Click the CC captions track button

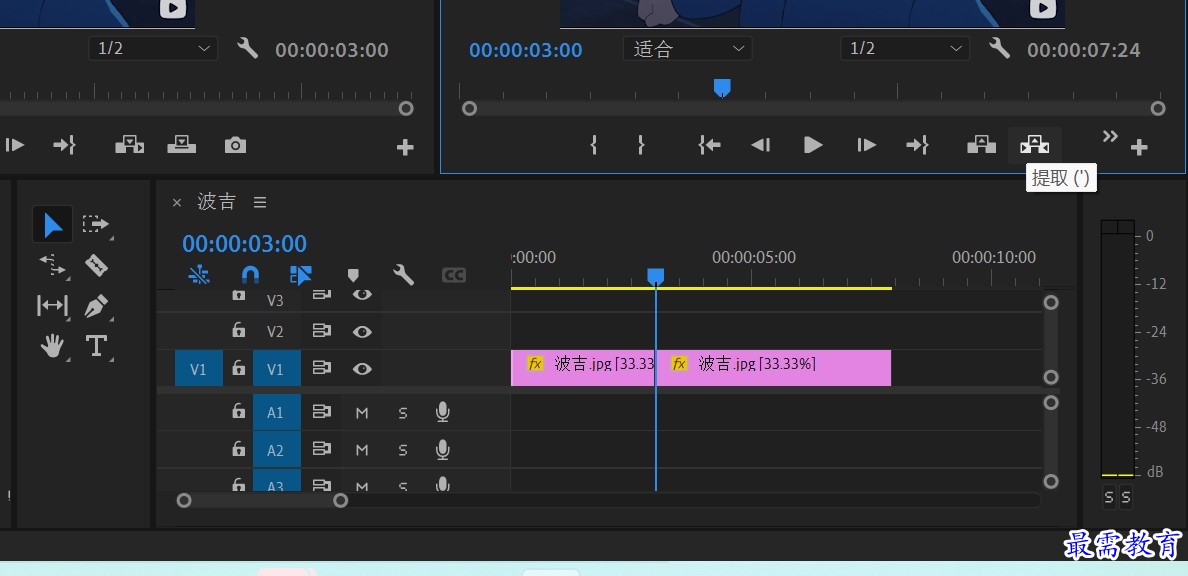pyautogui.click(x=454, y=275)
